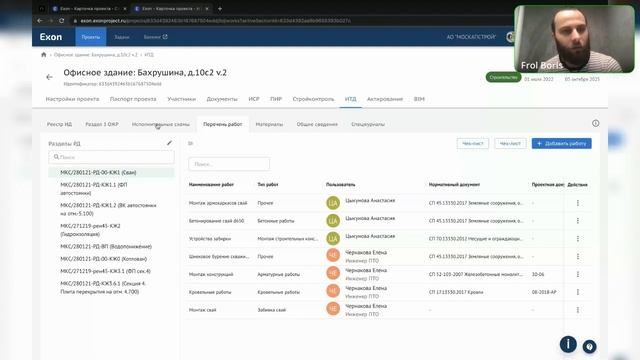Open the Реестр ИД sub-tab

[x=59, y=124]
